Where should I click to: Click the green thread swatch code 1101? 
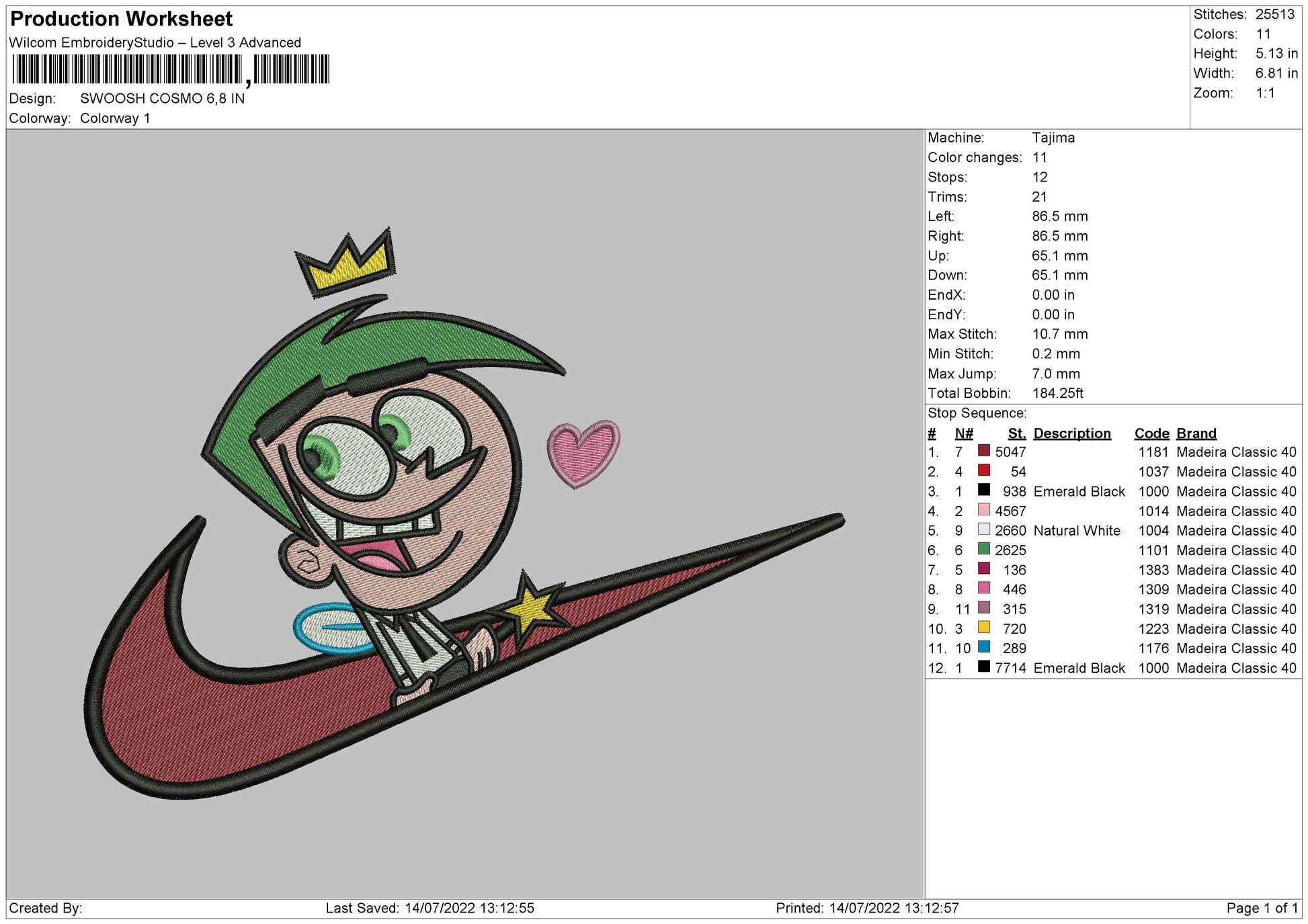pos(983,549)
